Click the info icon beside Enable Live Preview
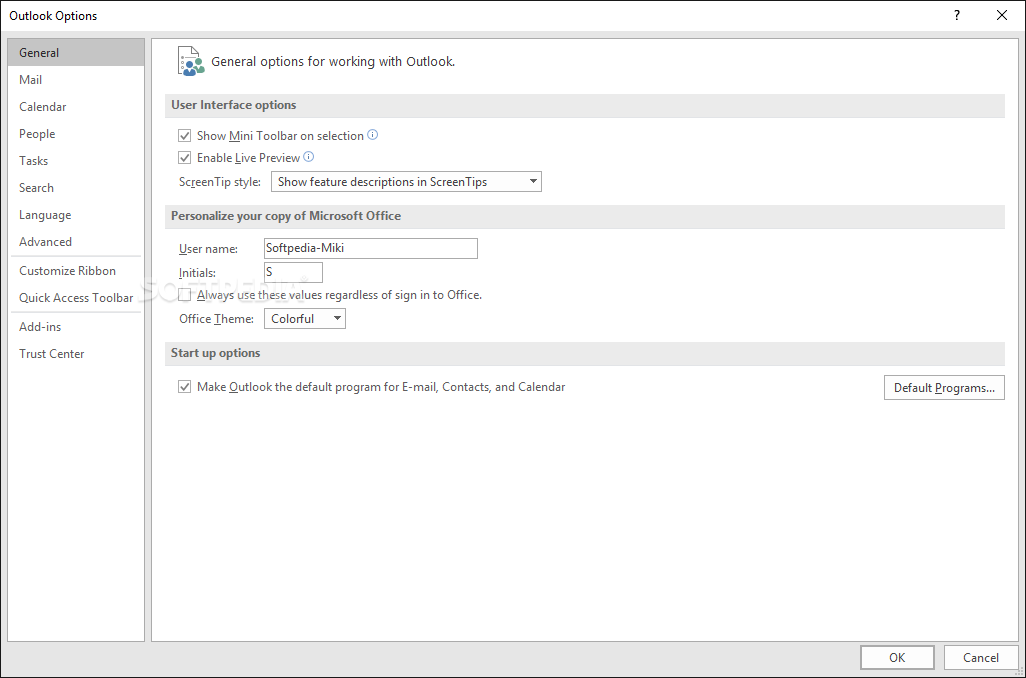Viewport: 1026px width, 678px height. point(309,157)
